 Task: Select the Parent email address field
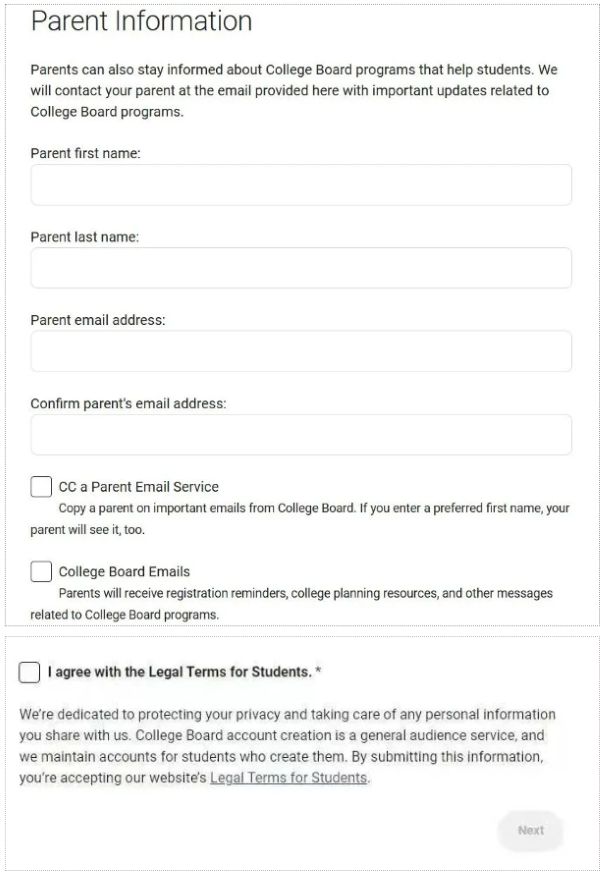[x=301, y=351]
